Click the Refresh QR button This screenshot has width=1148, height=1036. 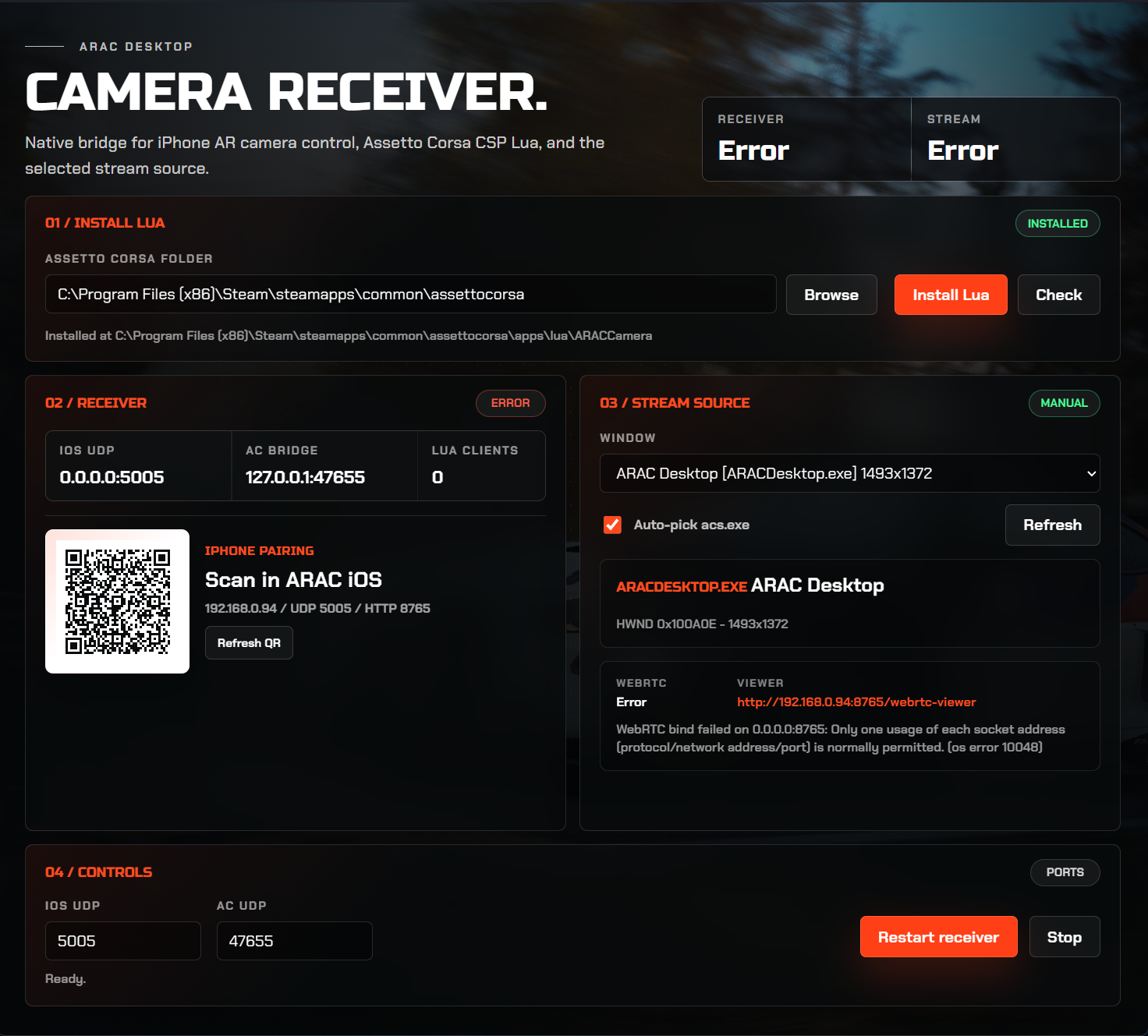coord(249,643)
